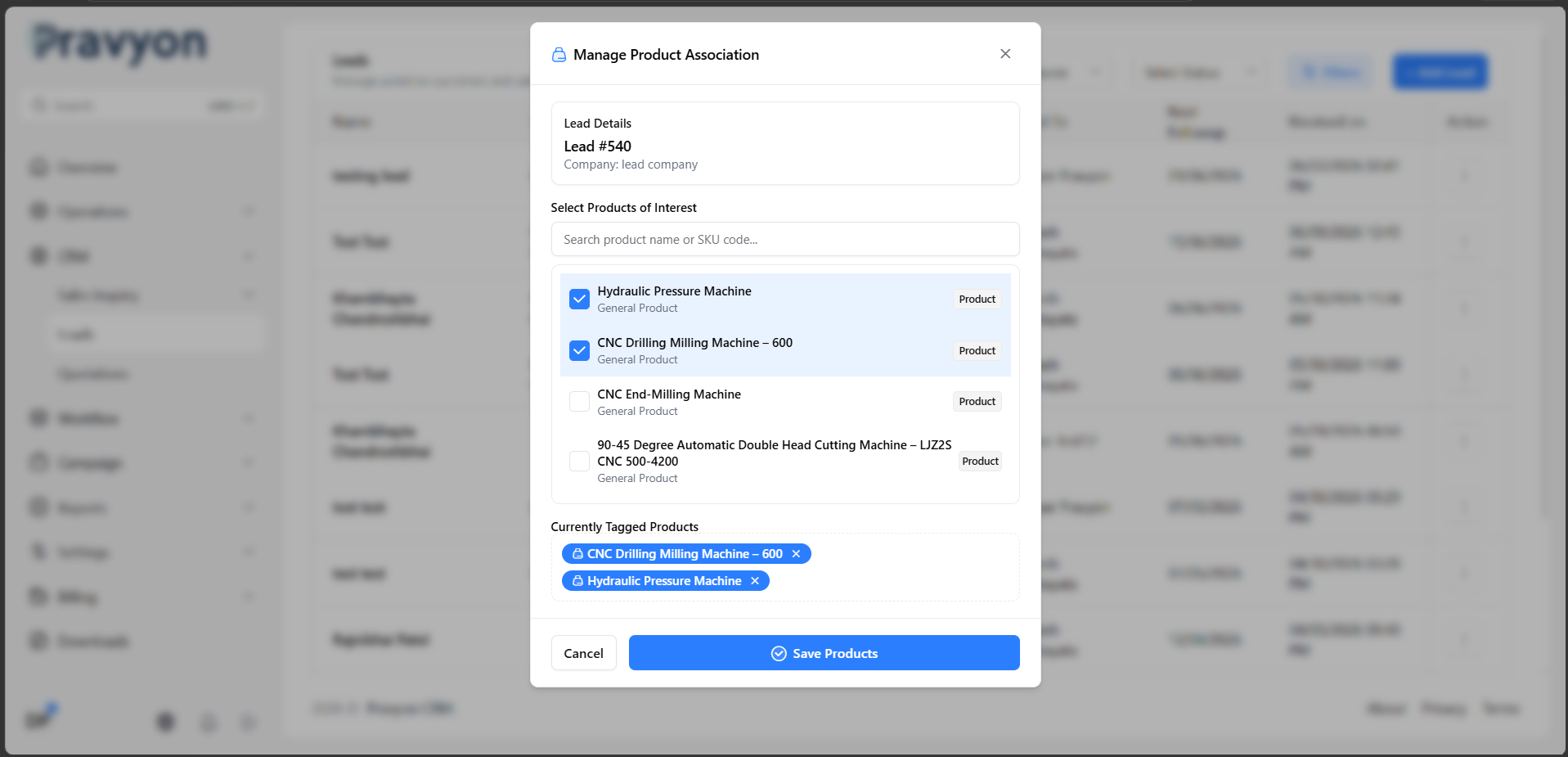This screenshot has height=757, width=1568.
Task: Click the package icon beside dialog title
Action: click(559, 55)
